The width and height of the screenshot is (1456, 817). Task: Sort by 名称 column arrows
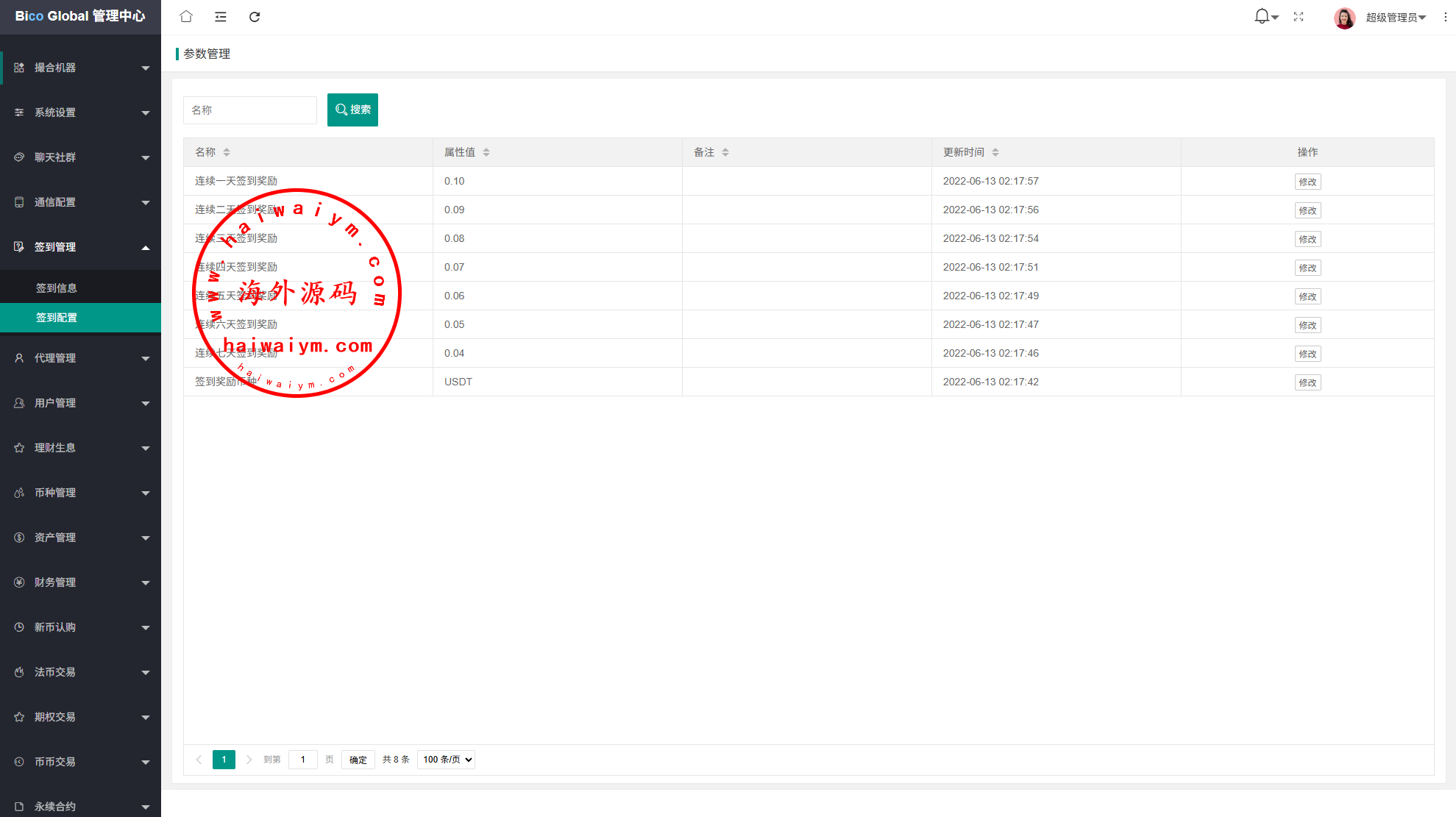(x=227, y=152)
